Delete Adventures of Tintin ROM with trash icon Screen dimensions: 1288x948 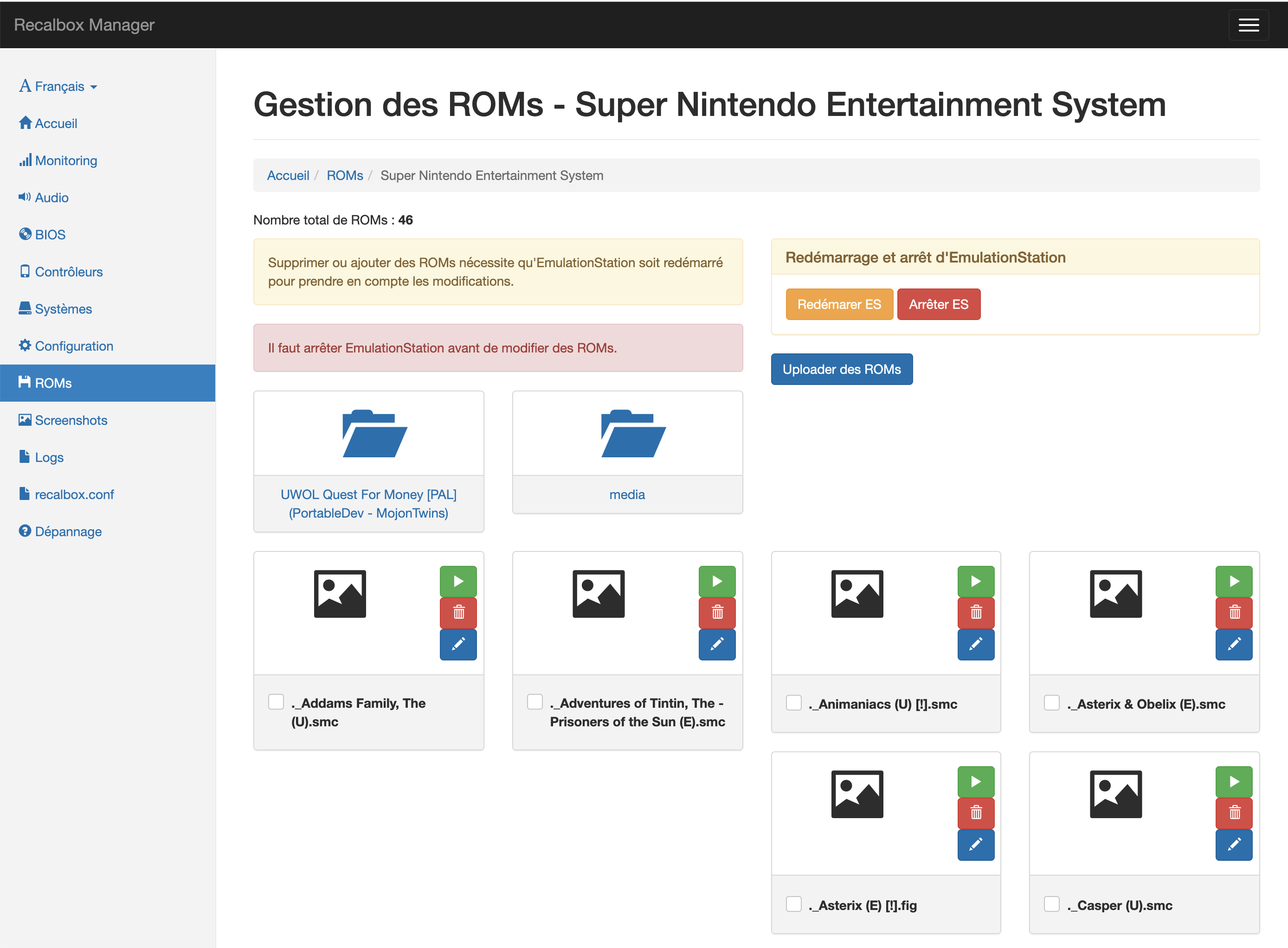[717, 612]
